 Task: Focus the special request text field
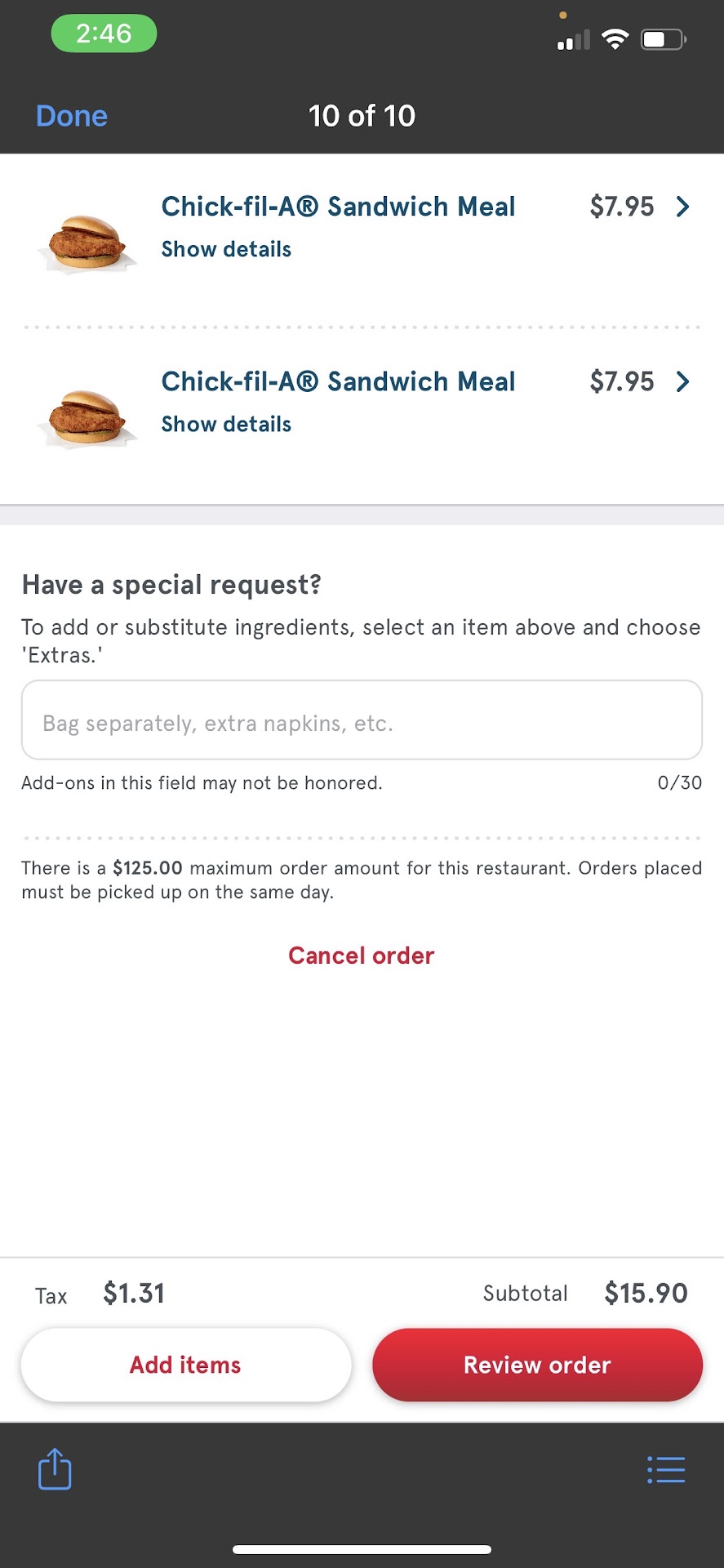362,720
